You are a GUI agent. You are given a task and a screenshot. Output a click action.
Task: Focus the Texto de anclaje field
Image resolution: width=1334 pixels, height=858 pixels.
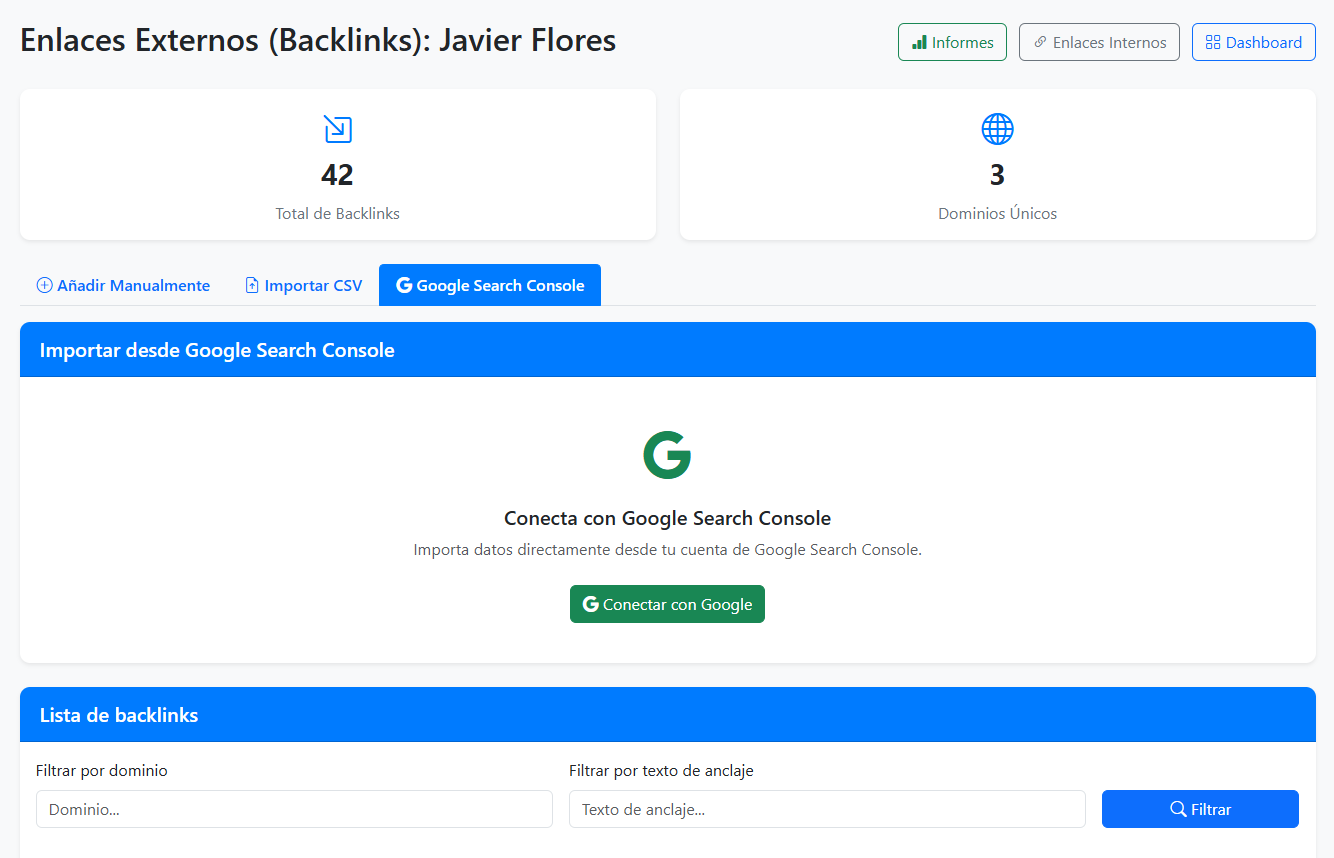(x=827, y=809)
